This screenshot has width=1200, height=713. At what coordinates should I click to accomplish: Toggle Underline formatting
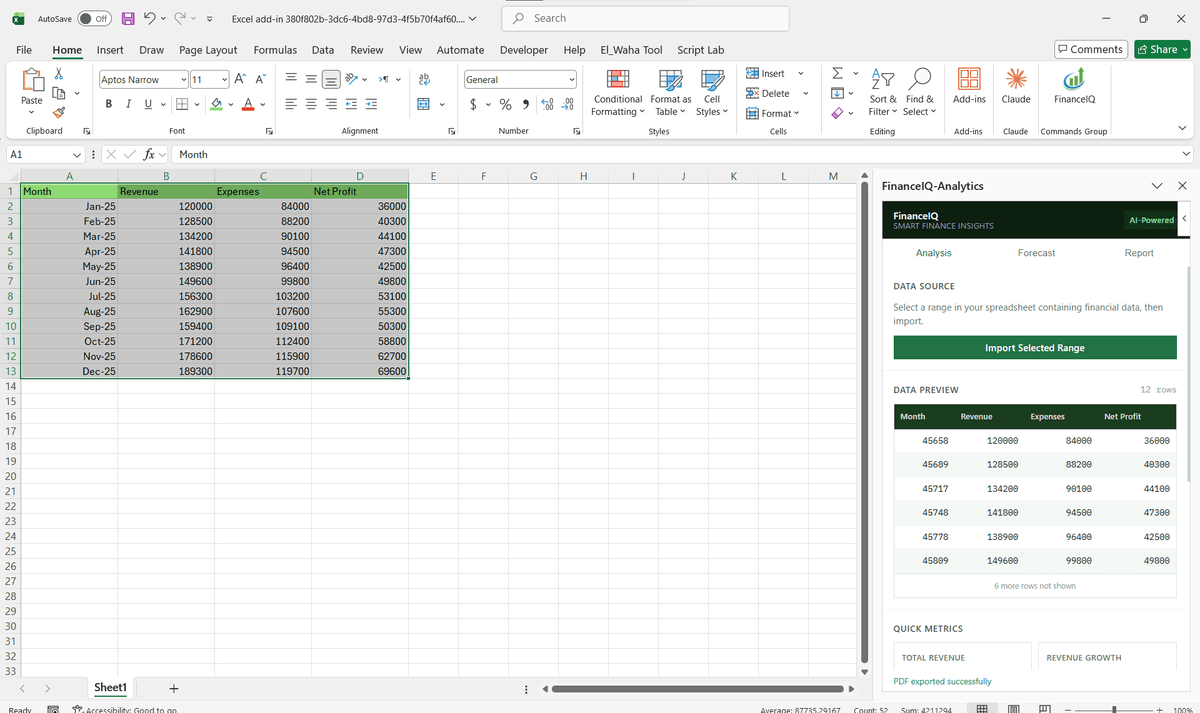pyautogui.click(x=149, y=104)
